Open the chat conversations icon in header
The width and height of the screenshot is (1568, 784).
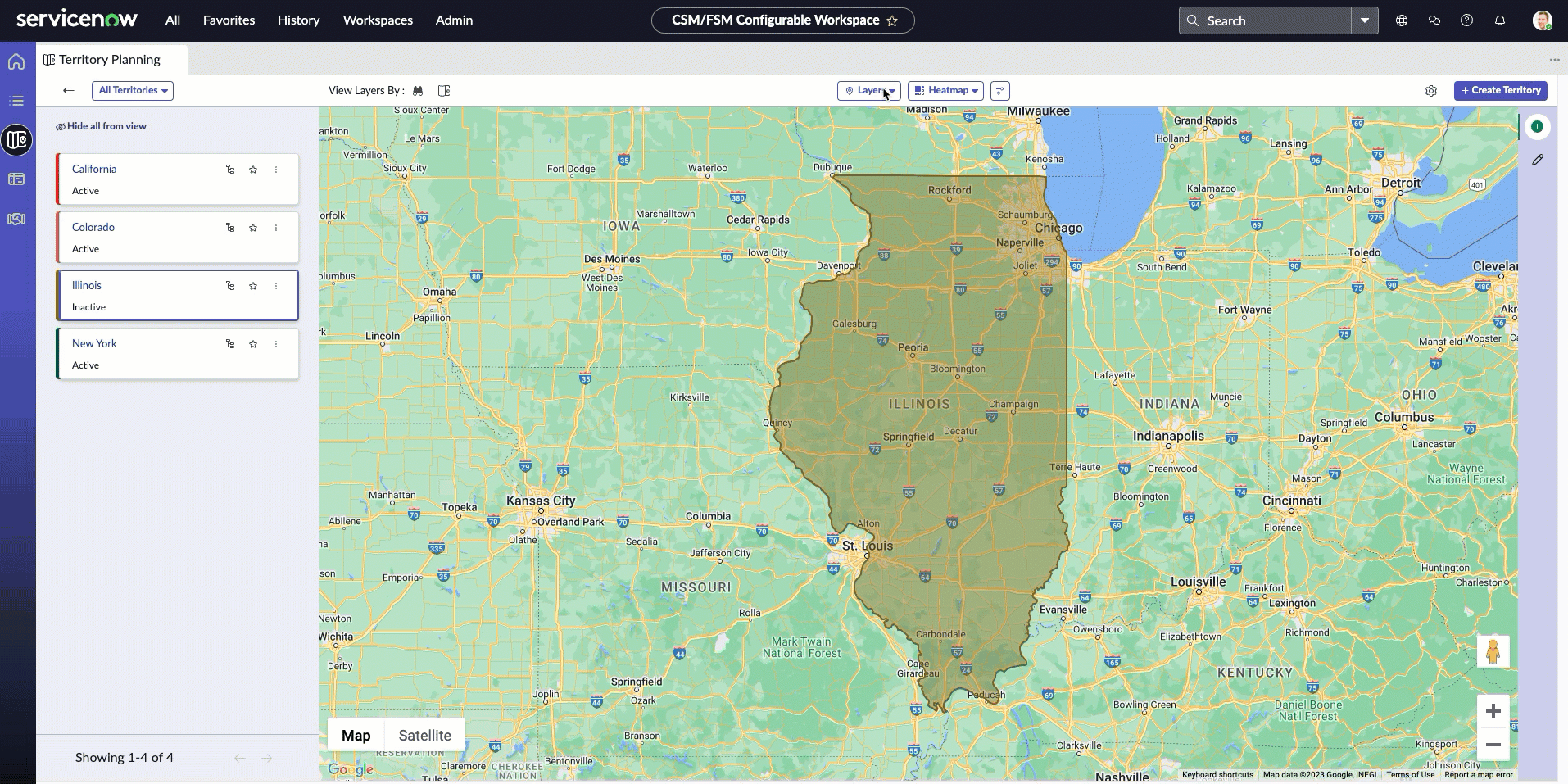coord(1434,20)
